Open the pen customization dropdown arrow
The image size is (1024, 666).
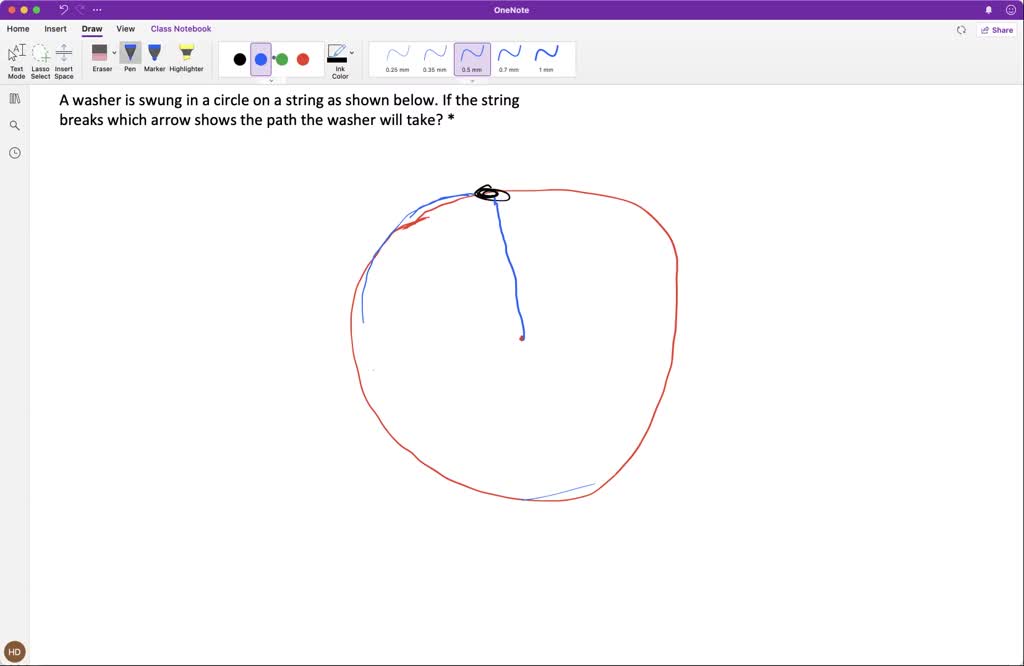(271, 79)
